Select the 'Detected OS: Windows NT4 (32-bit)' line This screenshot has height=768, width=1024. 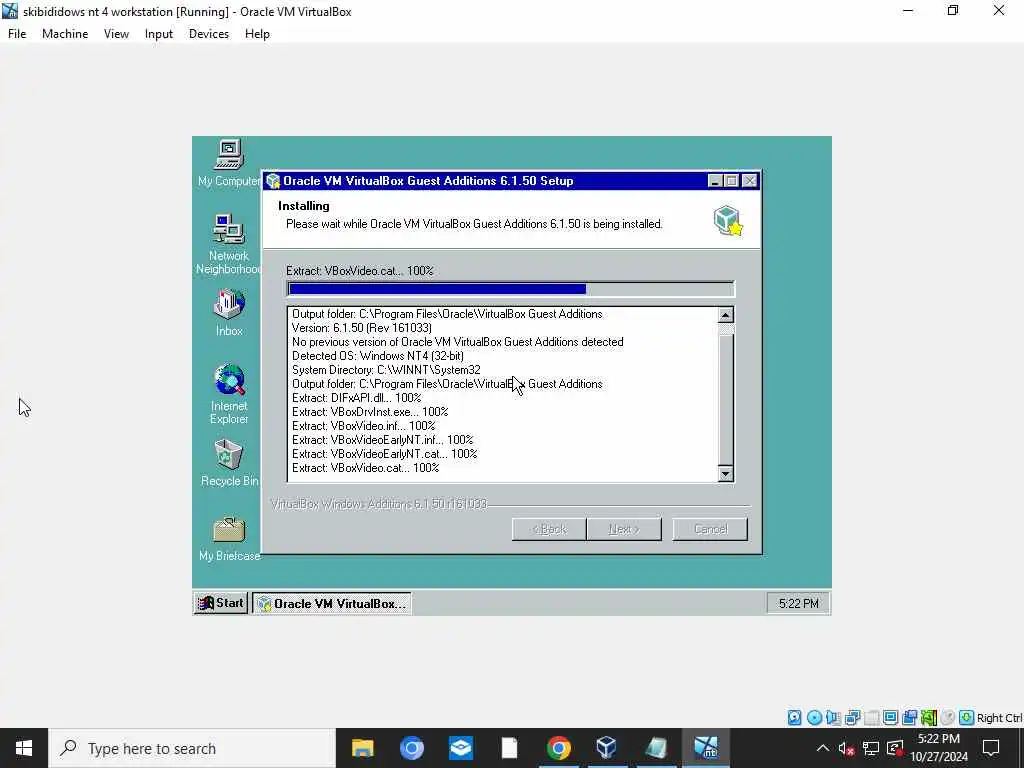(377, 356)
